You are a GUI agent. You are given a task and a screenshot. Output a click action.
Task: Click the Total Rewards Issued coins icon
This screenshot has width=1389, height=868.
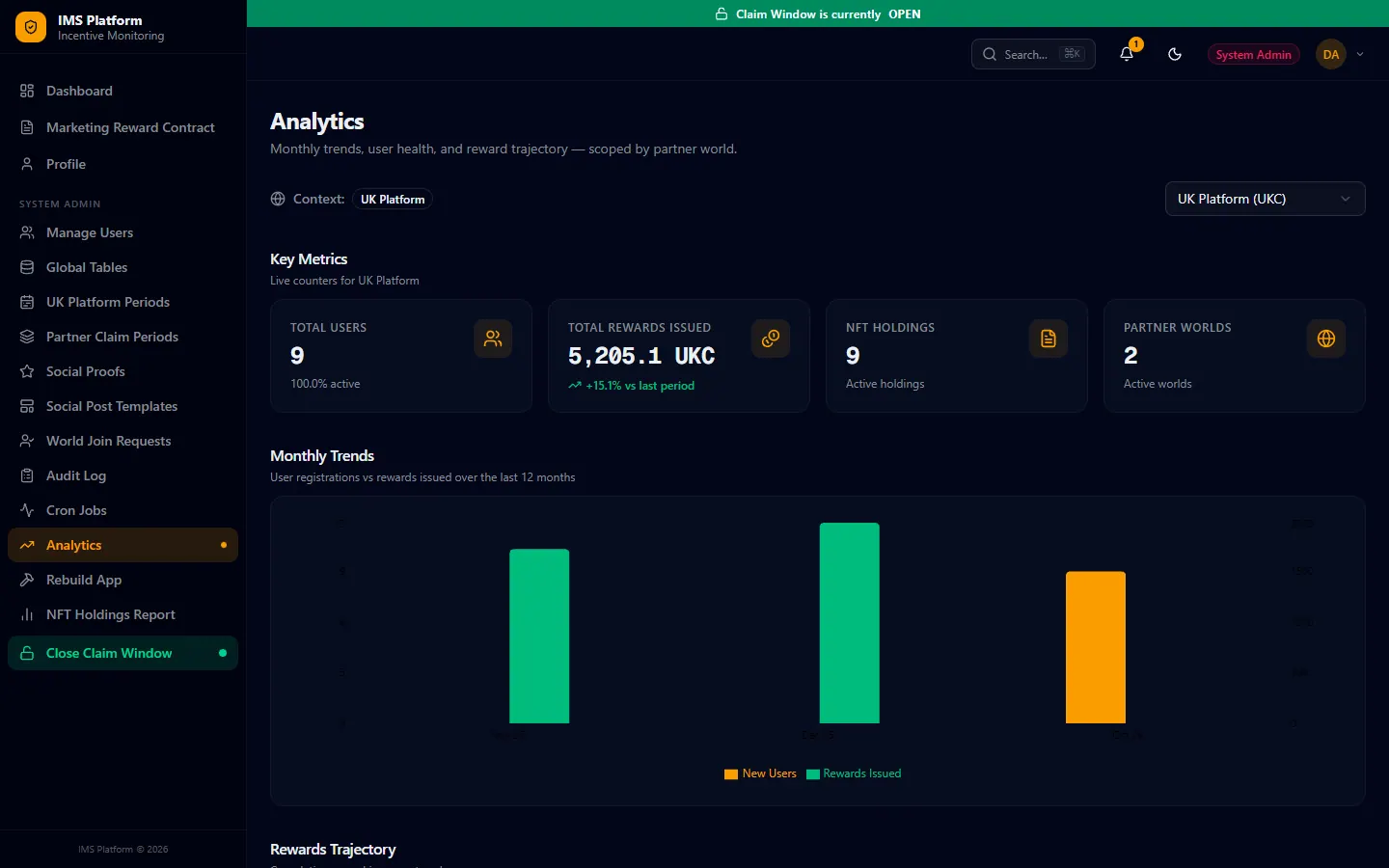(771, 339)
